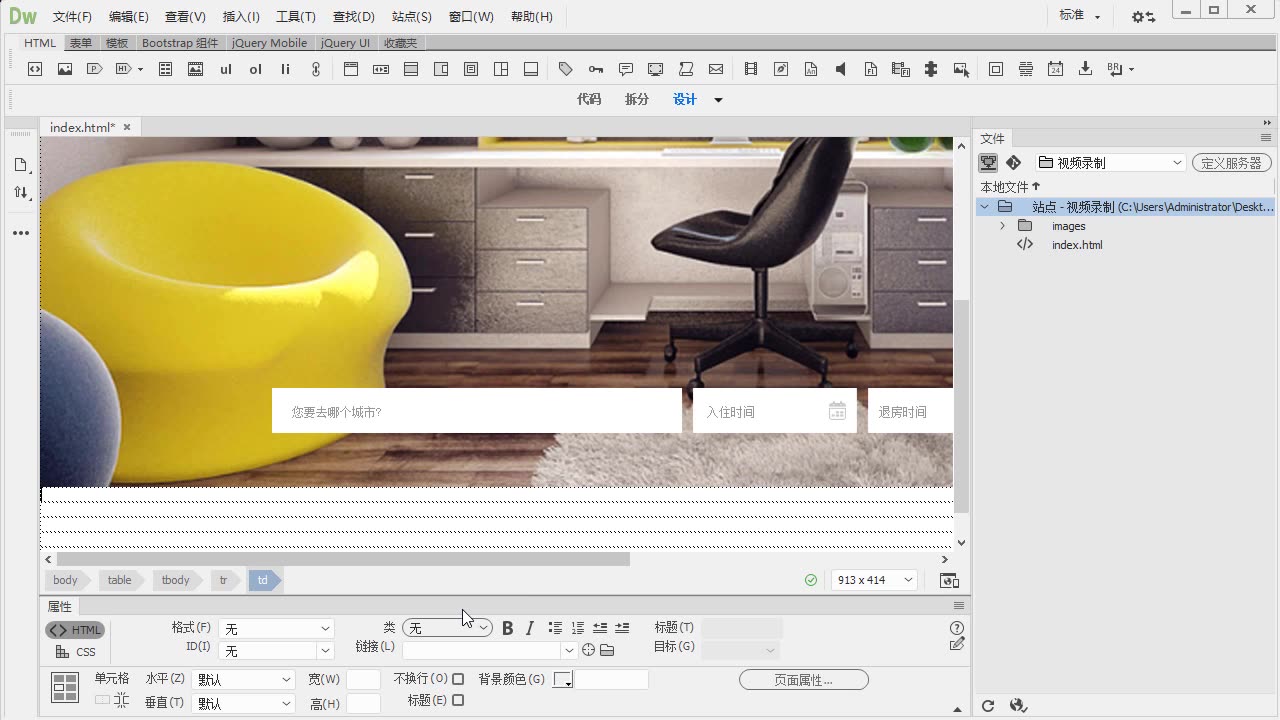This screenshot has height=720, width=1280.
Task: Switch Properties to HTML mode
Action: tap(75, 630)
